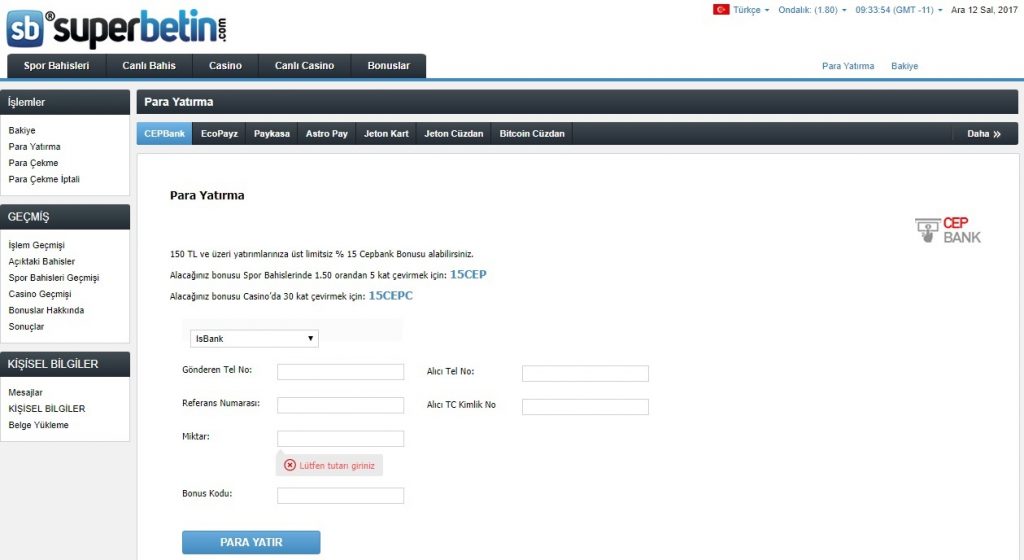The height and width of the screenshot is (560, 1024).
Task: Click the Turkish flag icon
Action: [x=720, y=9]
